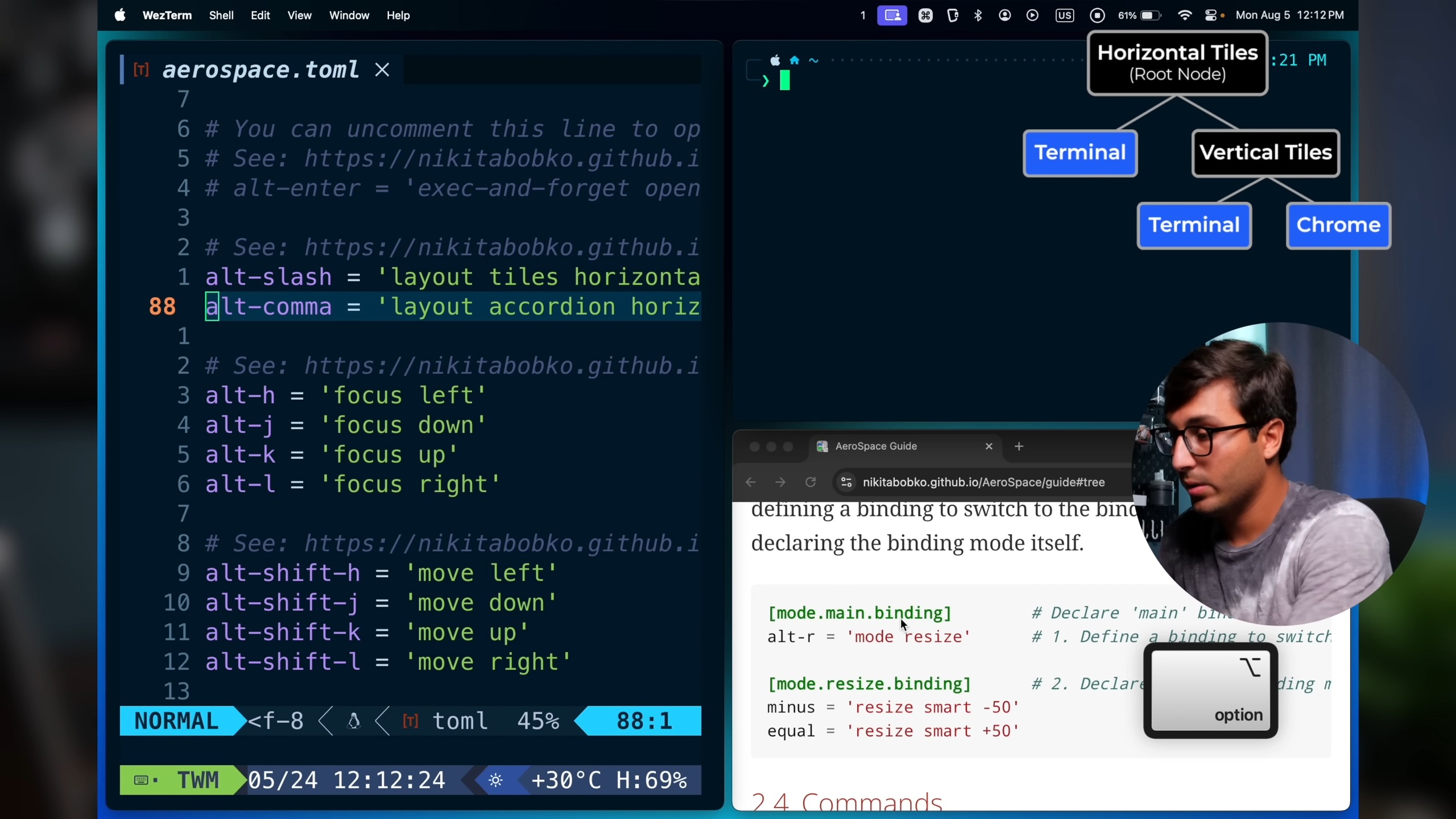Toggle US keyboard input source indicator
This screenshot has width=1456, height=819.
pyautogui.click(x=1064, y=15)
